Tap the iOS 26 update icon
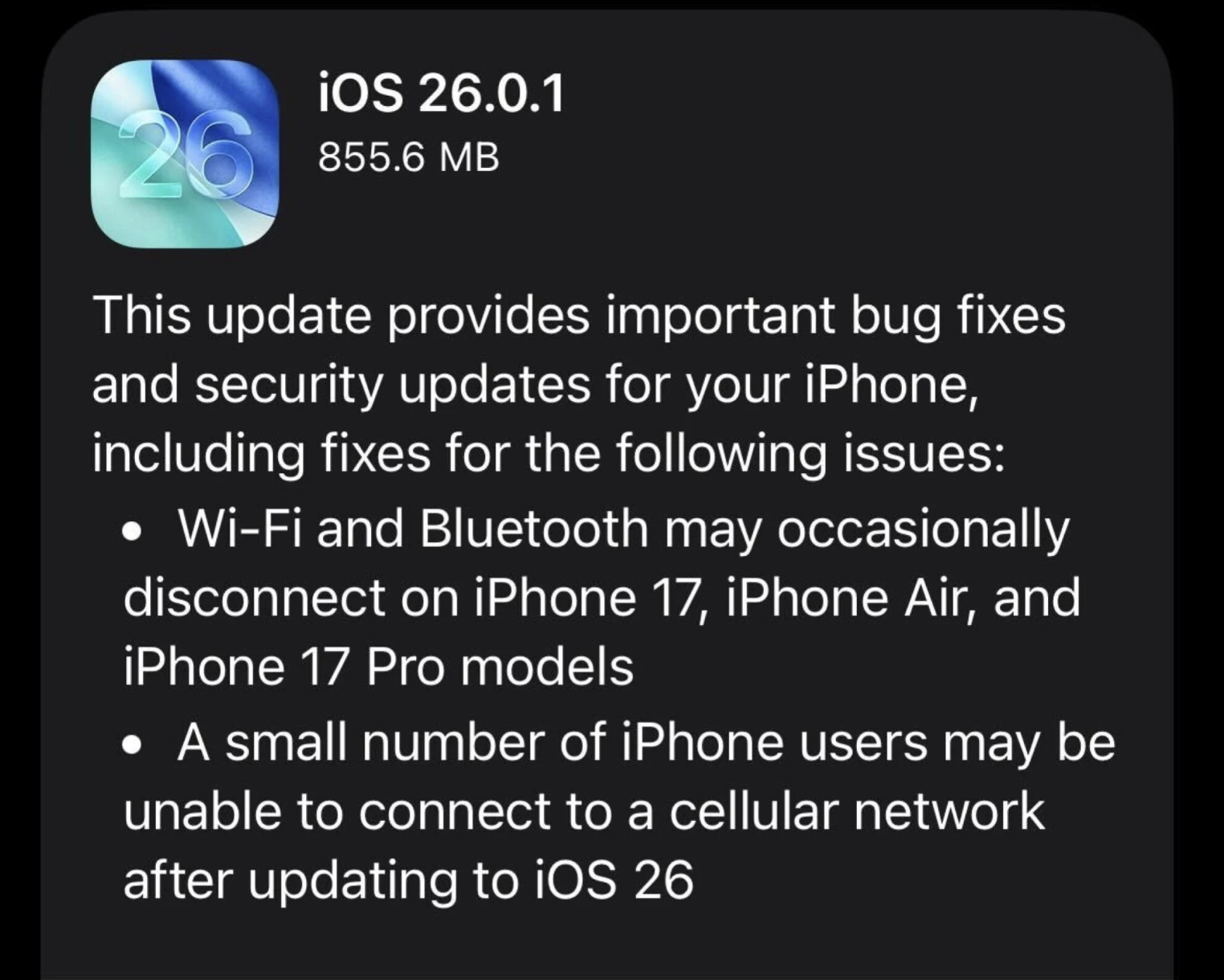Screen dimensions: 1224x980 pos(186,153)
